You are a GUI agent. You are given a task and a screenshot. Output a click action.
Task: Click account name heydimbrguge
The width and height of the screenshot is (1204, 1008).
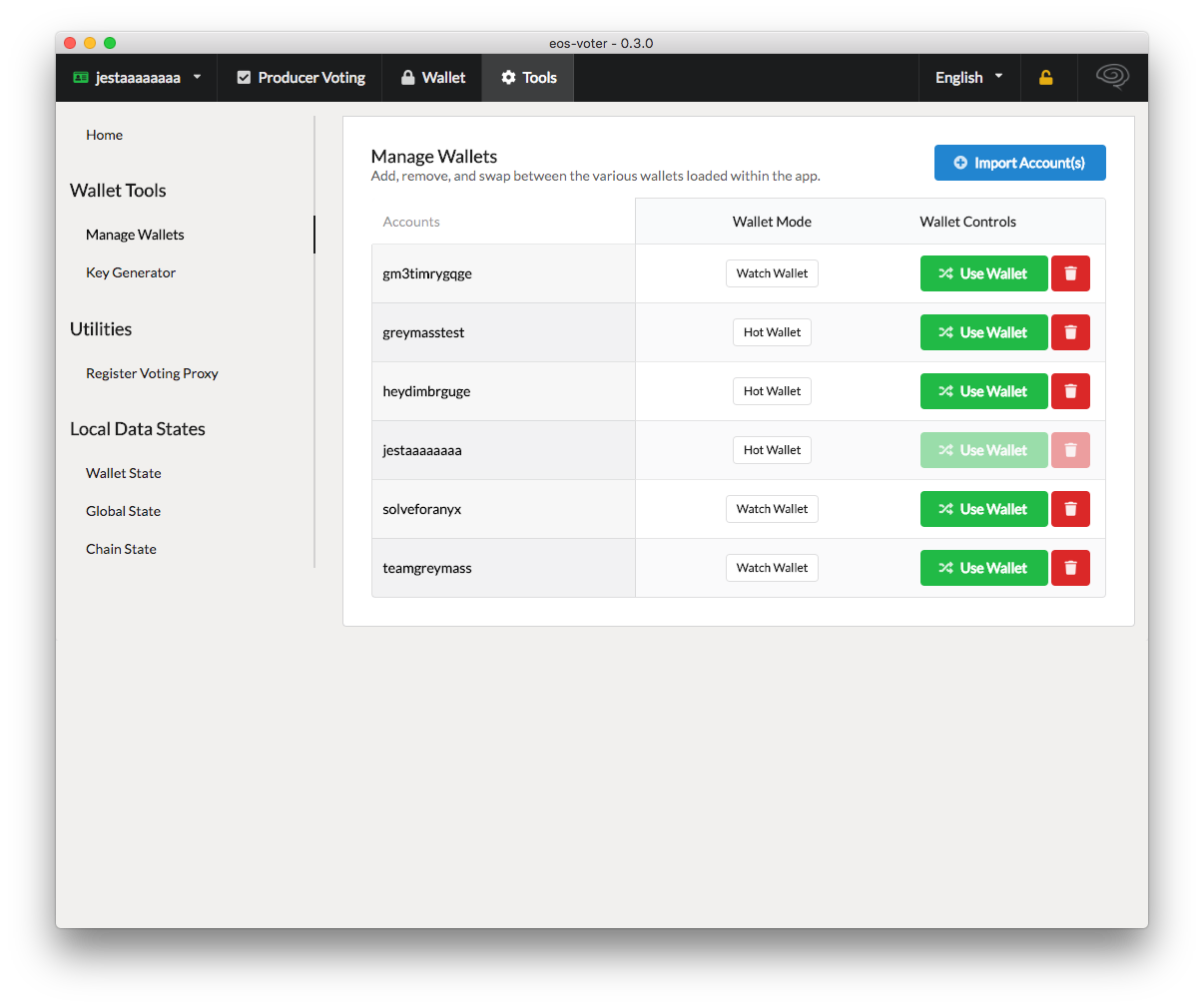point(426,391)
